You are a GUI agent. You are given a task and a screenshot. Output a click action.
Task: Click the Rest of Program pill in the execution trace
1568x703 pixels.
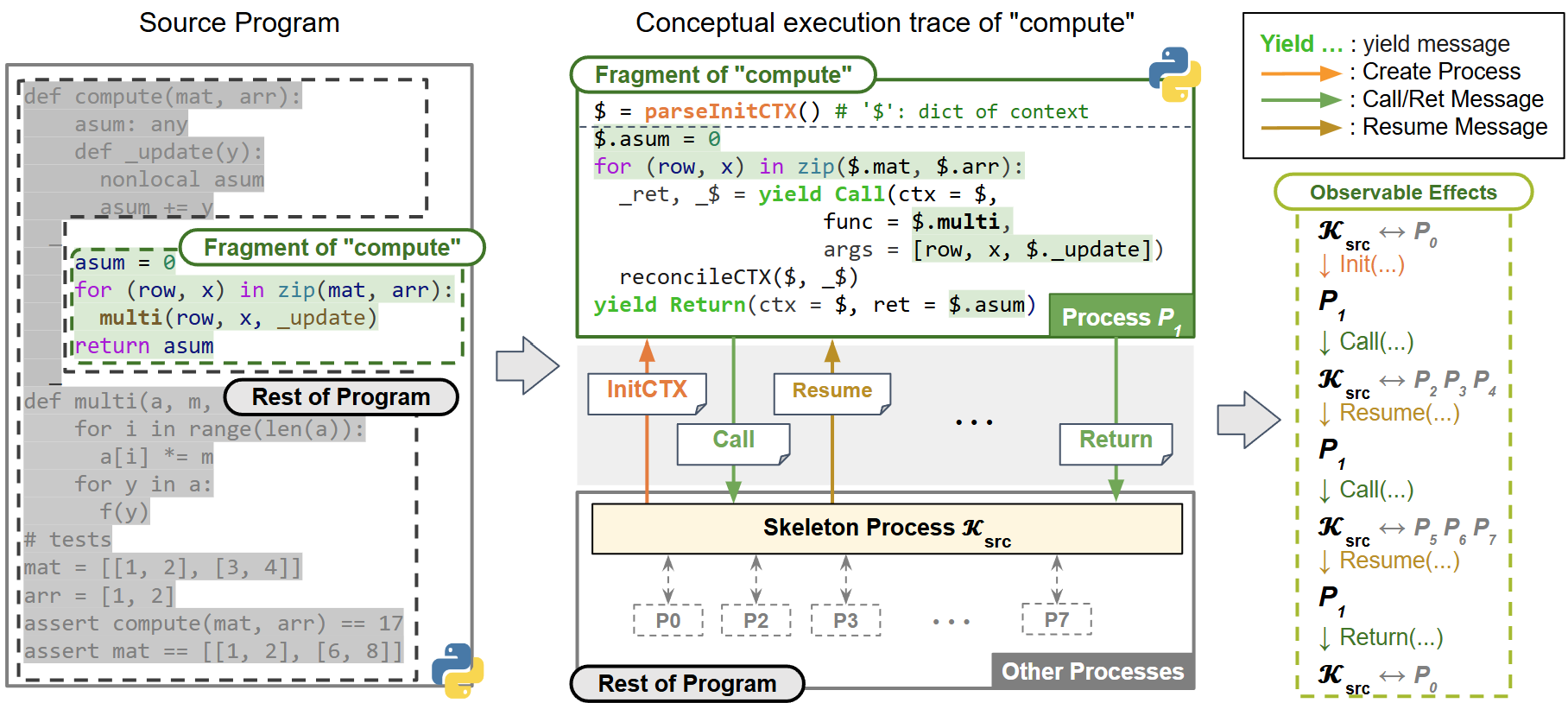click(687, 683)
